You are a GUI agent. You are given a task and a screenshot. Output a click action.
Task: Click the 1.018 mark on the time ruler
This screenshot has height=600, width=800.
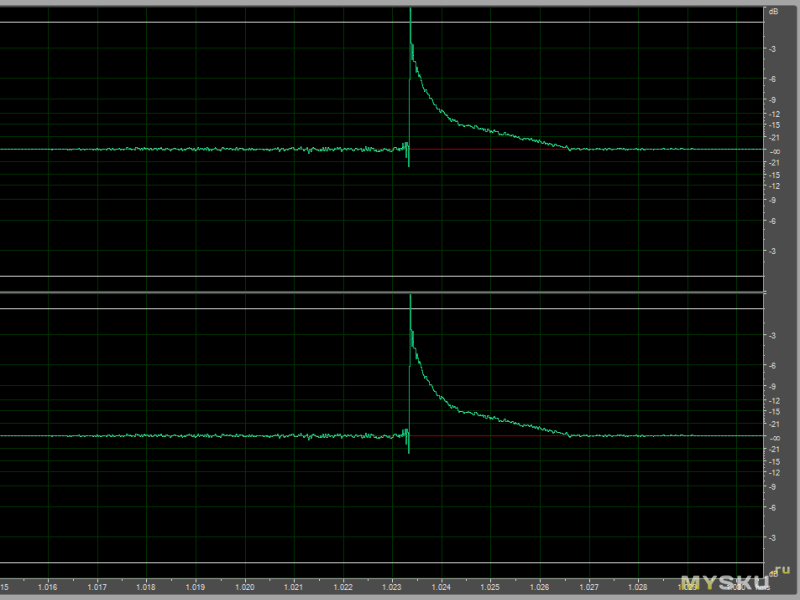coord(146,587)
